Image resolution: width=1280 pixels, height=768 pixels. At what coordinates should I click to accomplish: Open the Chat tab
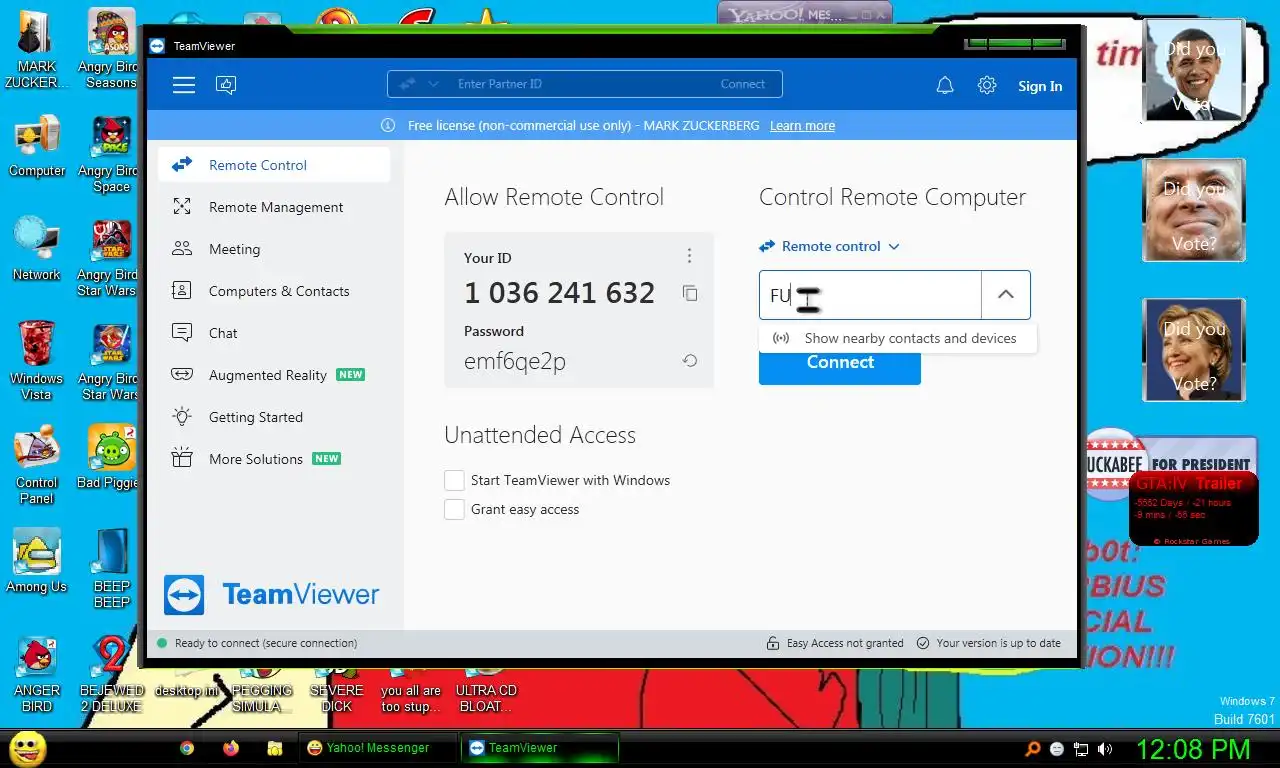(274, 333)
